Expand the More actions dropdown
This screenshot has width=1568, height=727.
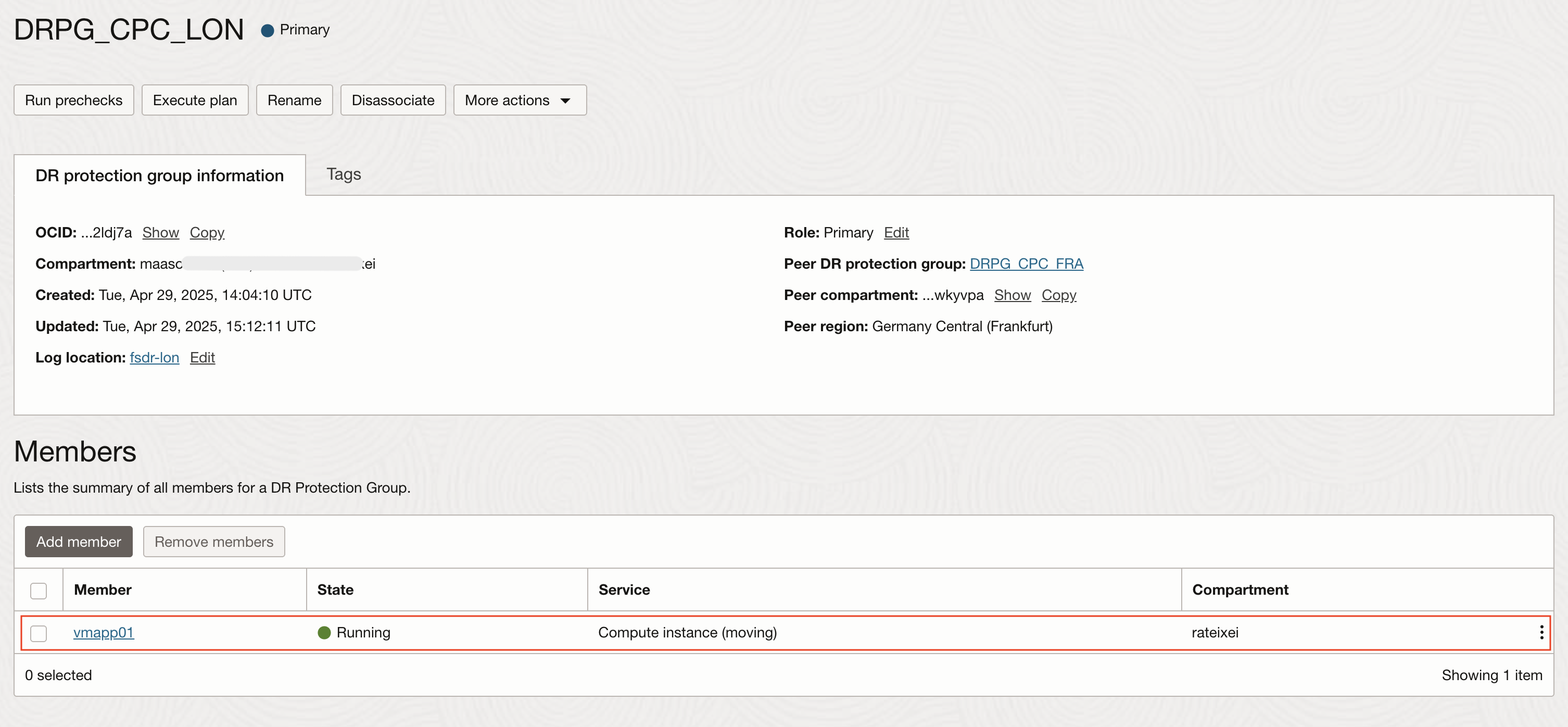point(519,101)
